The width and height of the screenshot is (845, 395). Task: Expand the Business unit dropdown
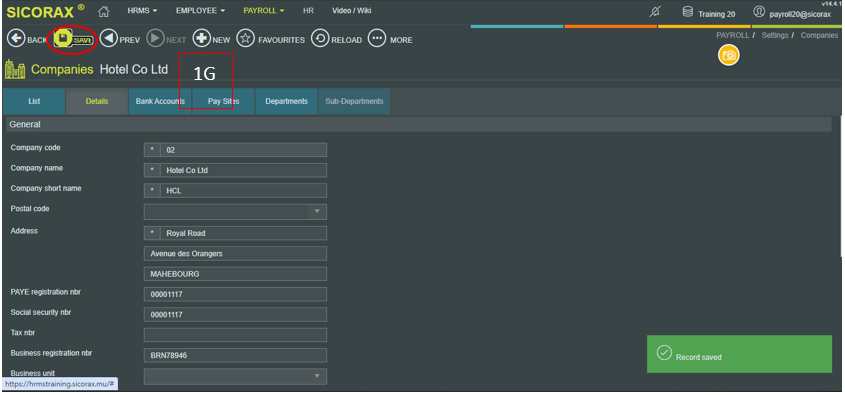tap(317, 376)
